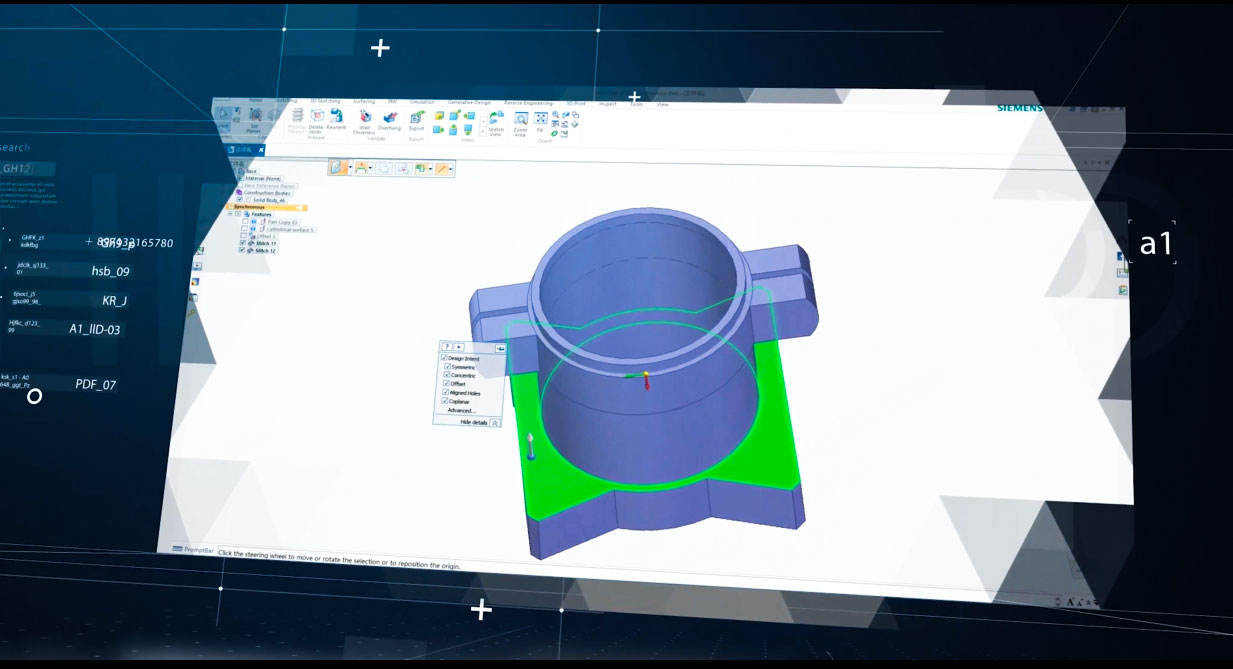Click the Advanced... link

pos(460,411)
